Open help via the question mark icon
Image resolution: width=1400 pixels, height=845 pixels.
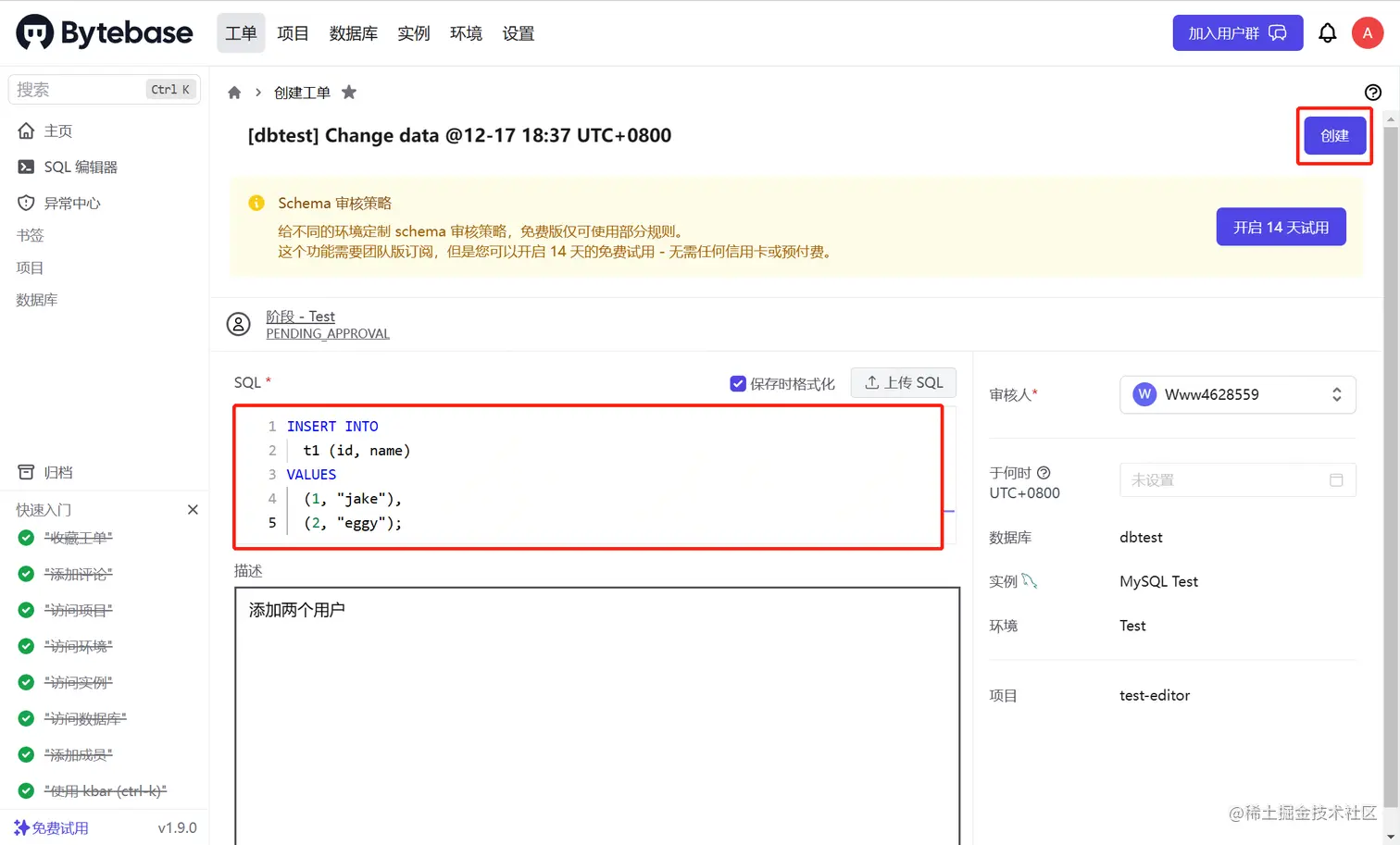(x=1372, y=92)
